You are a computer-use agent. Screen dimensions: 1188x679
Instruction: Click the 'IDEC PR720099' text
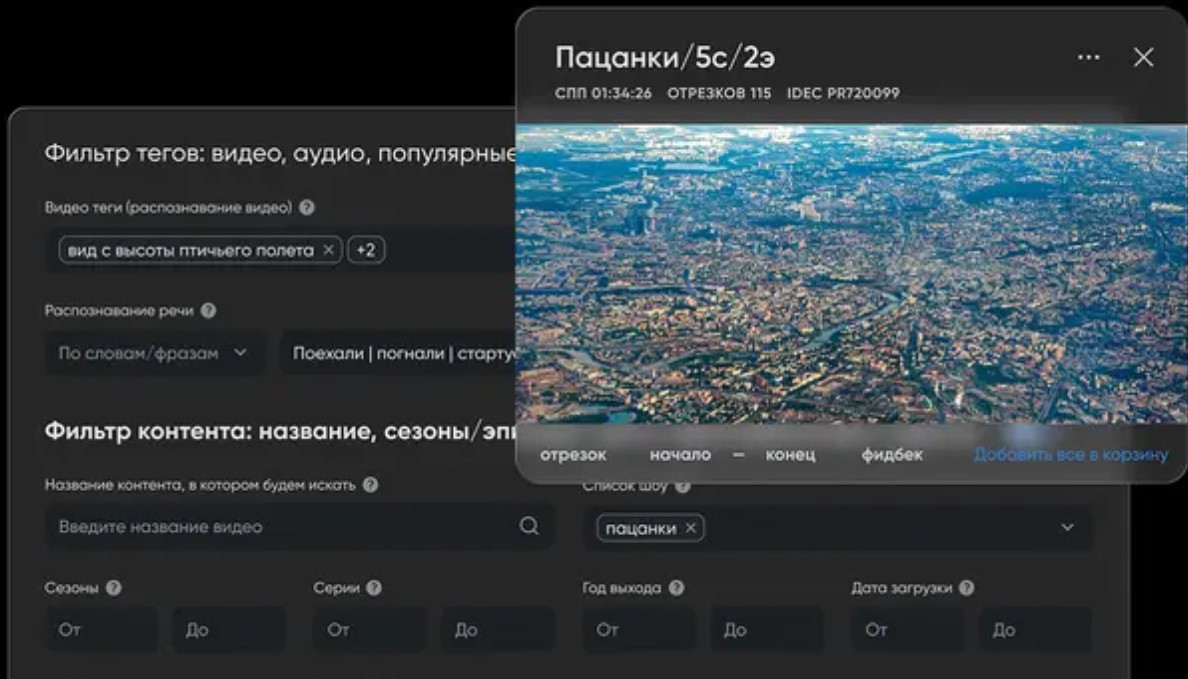(x=843, y=93)
